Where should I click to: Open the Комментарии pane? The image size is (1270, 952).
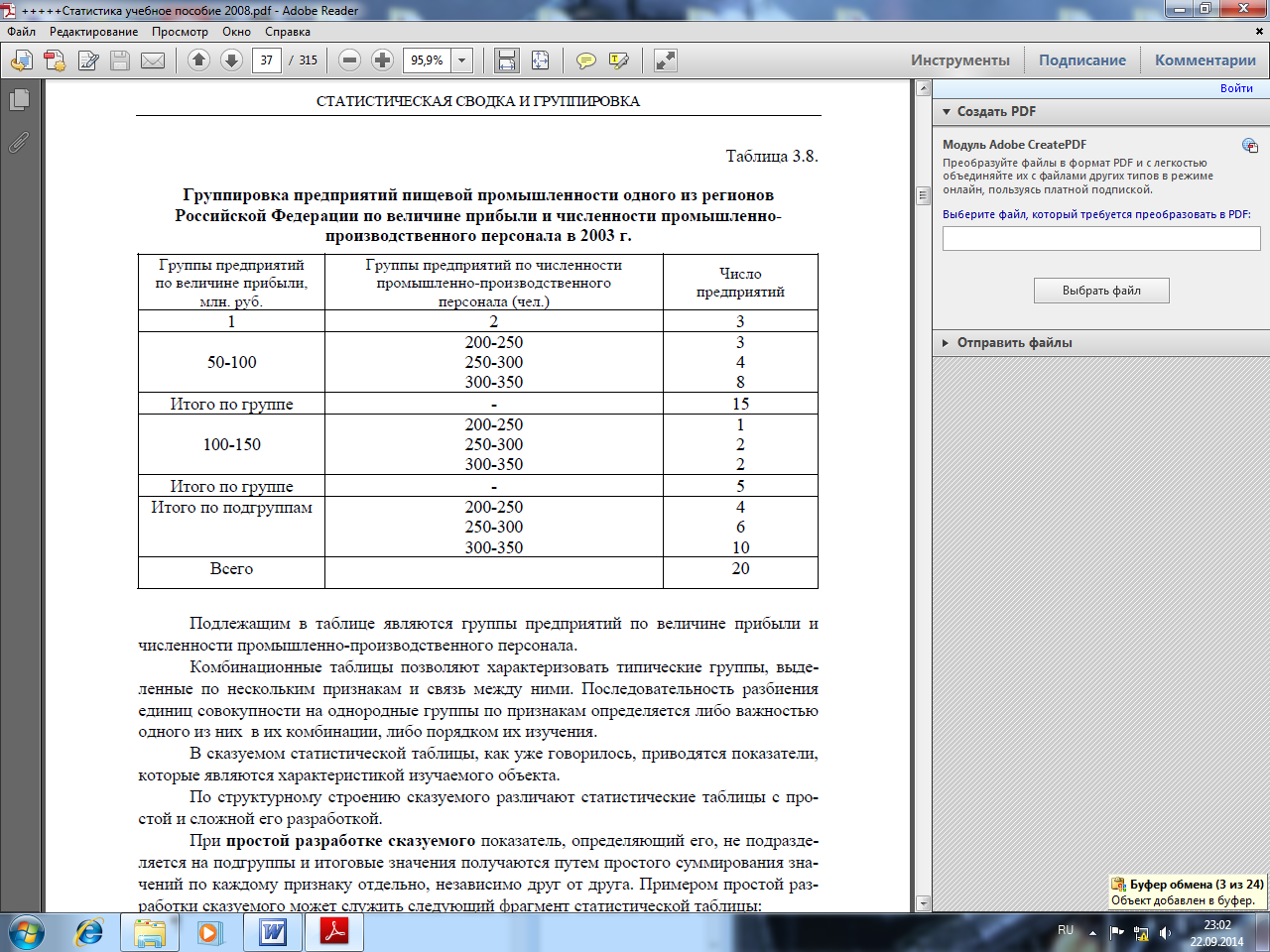(x=1206, y=60)
